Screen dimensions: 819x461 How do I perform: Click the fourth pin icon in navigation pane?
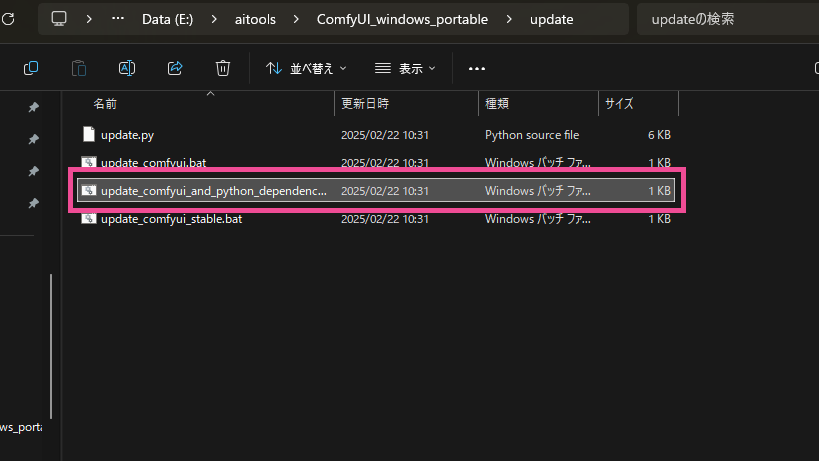(33, 203)
